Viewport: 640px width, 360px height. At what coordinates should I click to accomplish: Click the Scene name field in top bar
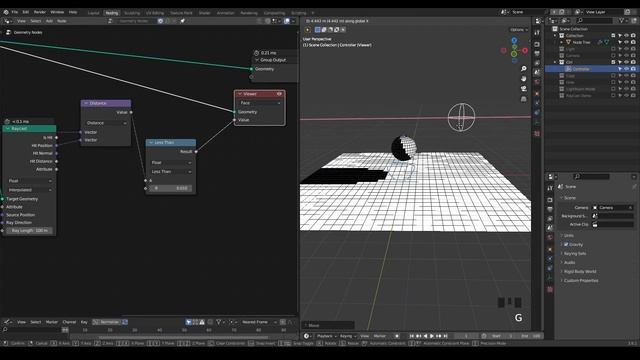pos(529,12)
